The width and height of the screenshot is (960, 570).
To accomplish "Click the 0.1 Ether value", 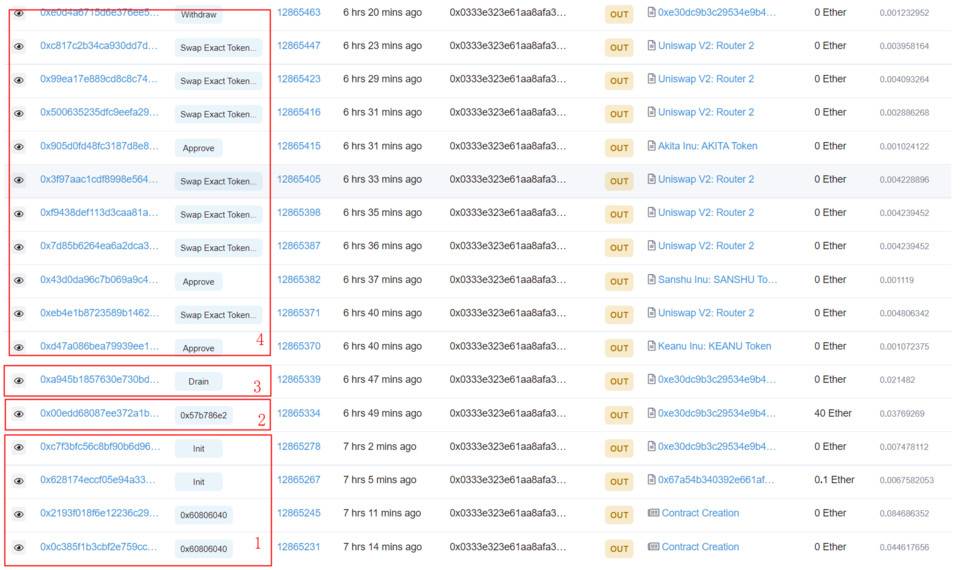I will click(x=834, y=480).
